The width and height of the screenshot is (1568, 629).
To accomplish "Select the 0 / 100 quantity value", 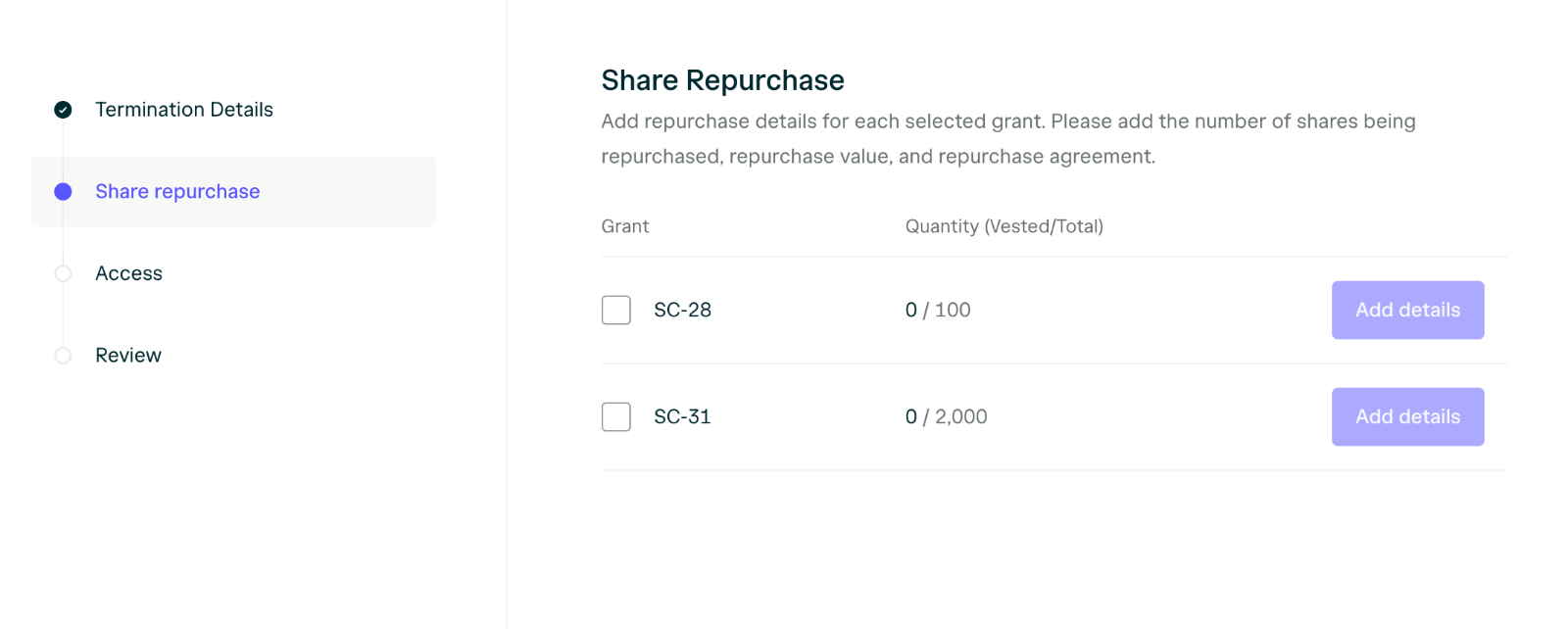I will tap(938, 311).
